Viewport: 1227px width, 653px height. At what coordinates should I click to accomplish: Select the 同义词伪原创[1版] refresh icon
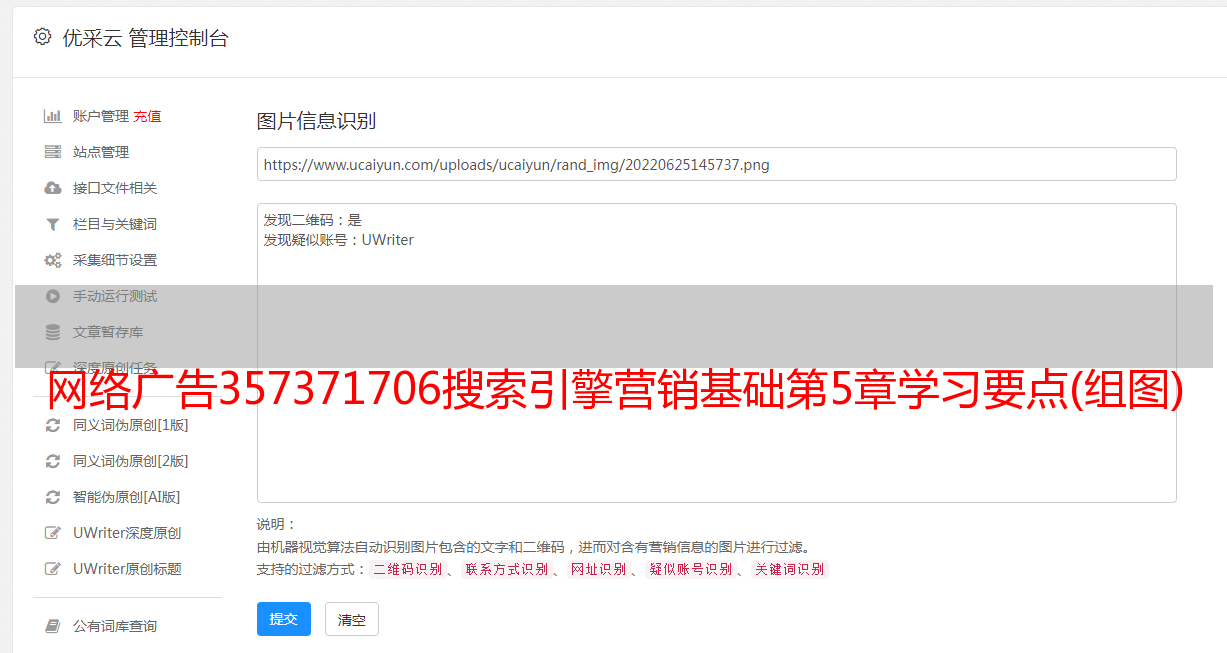[x=53, y=425]
